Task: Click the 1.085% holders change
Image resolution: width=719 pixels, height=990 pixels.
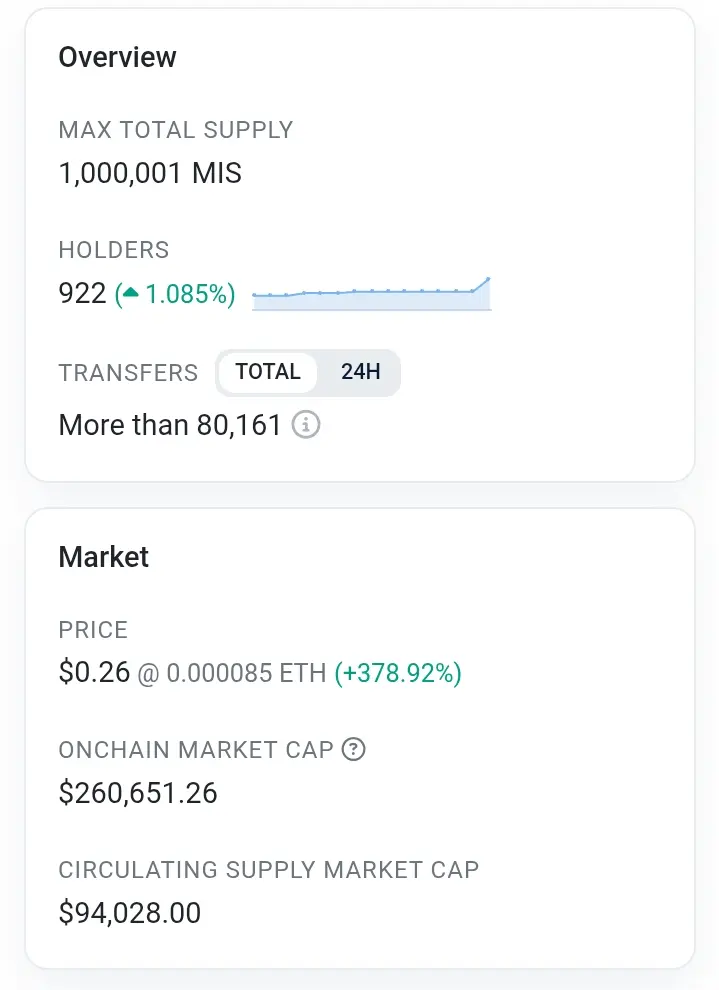Action: (186, 294)
